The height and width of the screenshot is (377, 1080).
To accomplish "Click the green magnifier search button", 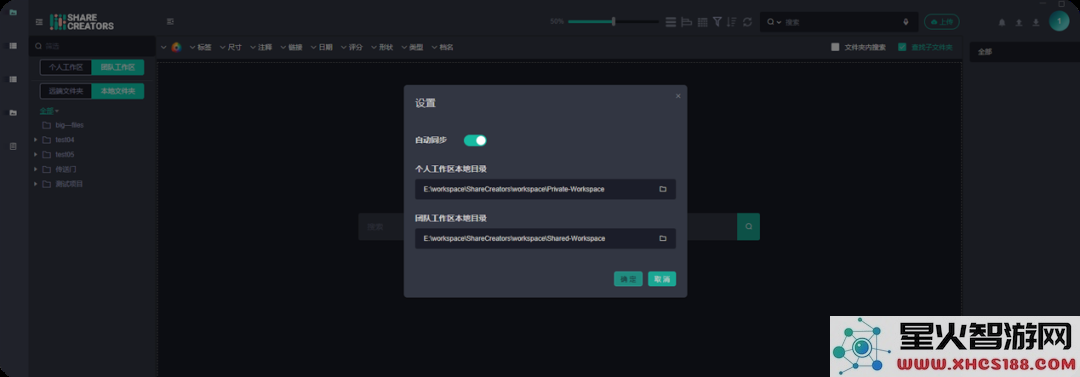I will click(x=748, y=226).
